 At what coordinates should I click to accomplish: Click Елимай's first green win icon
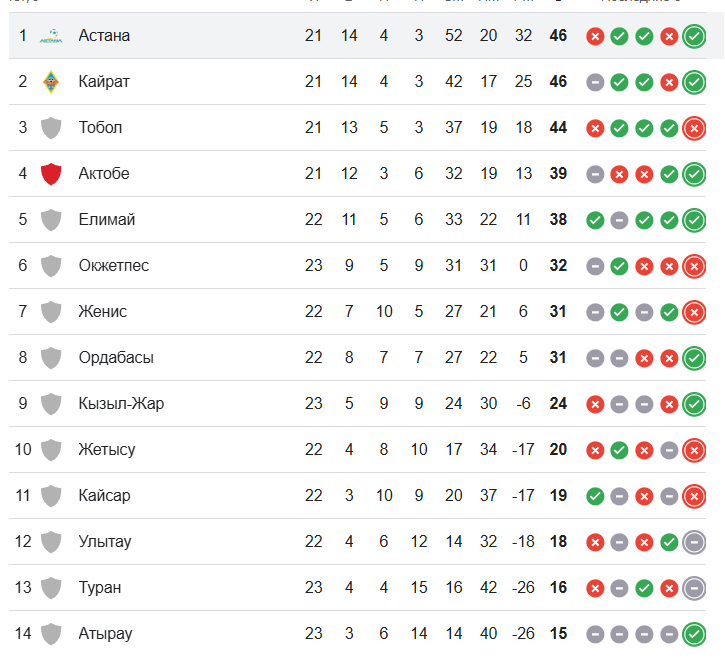pyautogui.click(x=595, y=220)
